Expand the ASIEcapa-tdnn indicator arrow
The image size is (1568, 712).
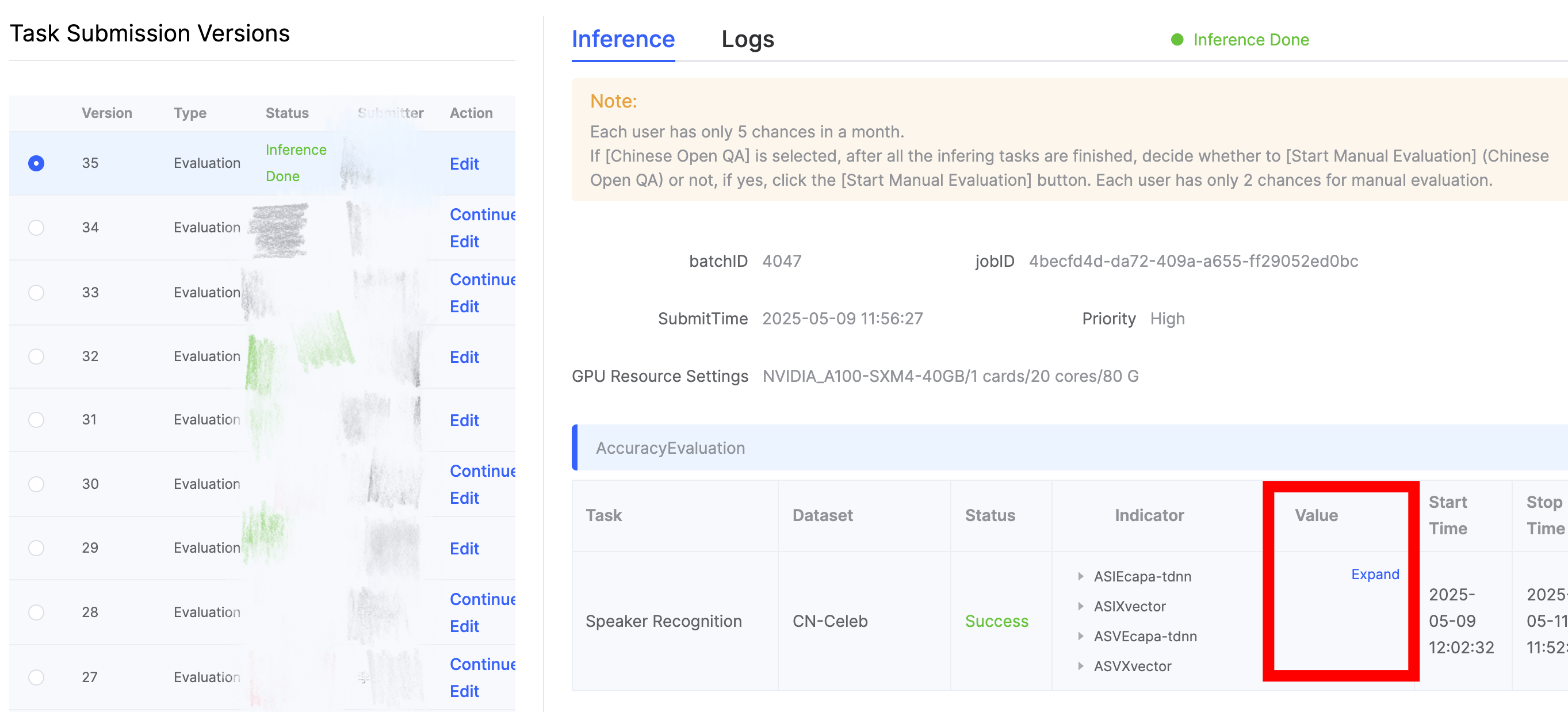(1080, 576)
